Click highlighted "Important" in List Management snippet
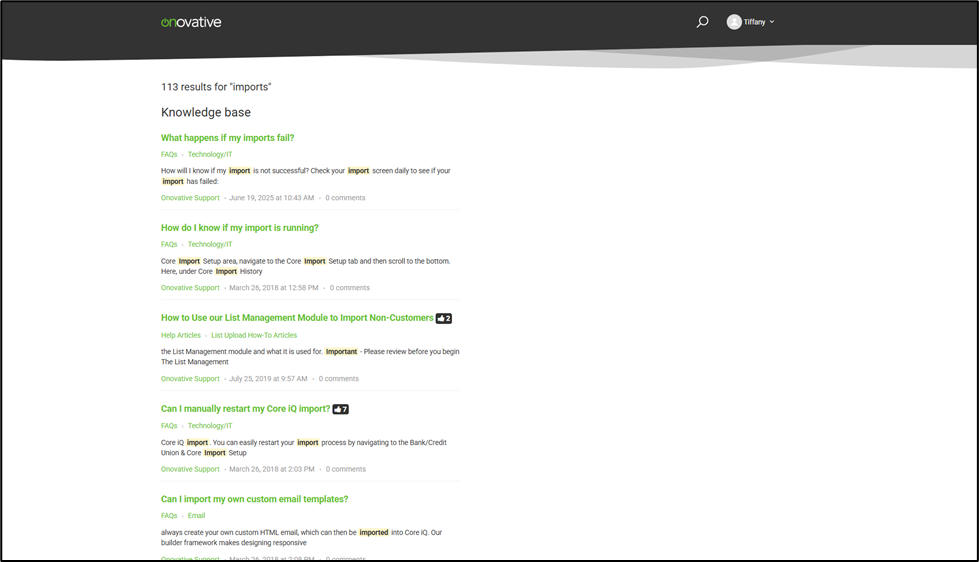This screenshot has width=979, height=562. pos(342,352)
